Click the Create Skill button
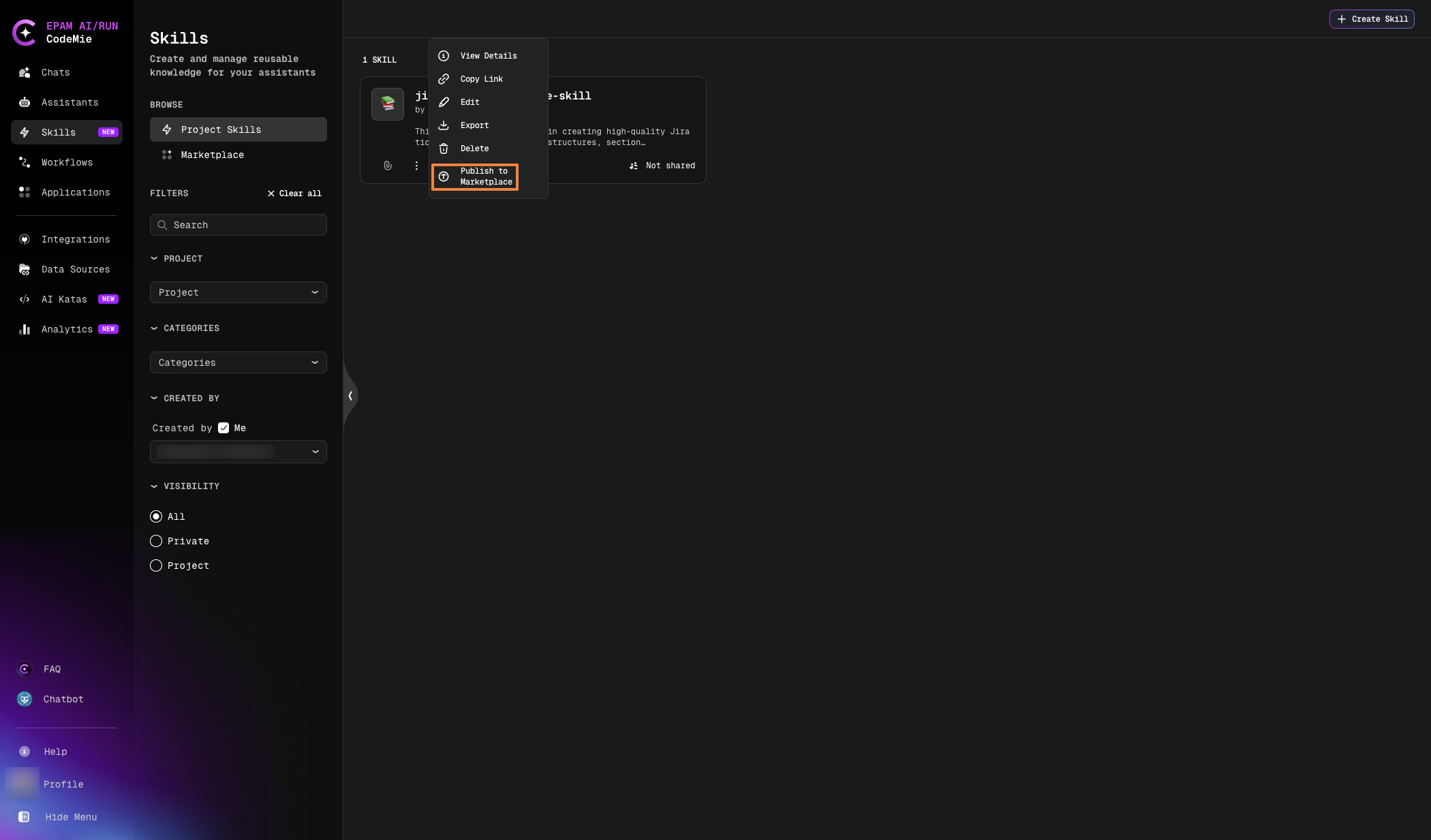This screenshot has width=1431, height=840. pos(1372,19)
